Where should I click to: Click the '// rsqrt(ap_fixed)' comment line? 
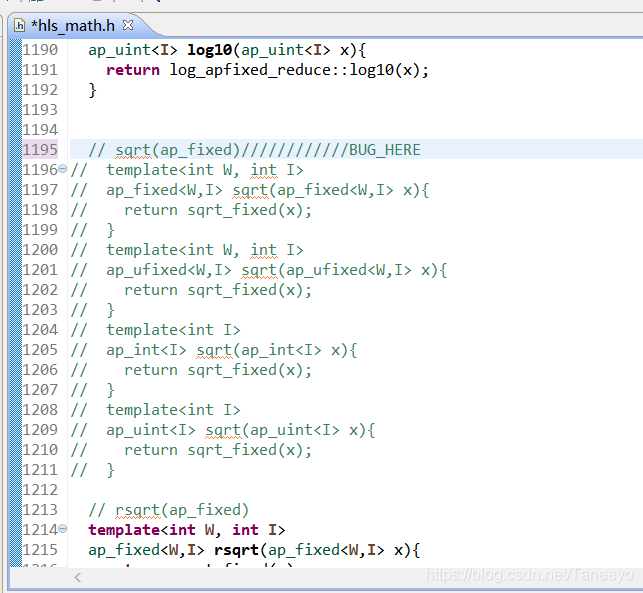click(169, 510)
